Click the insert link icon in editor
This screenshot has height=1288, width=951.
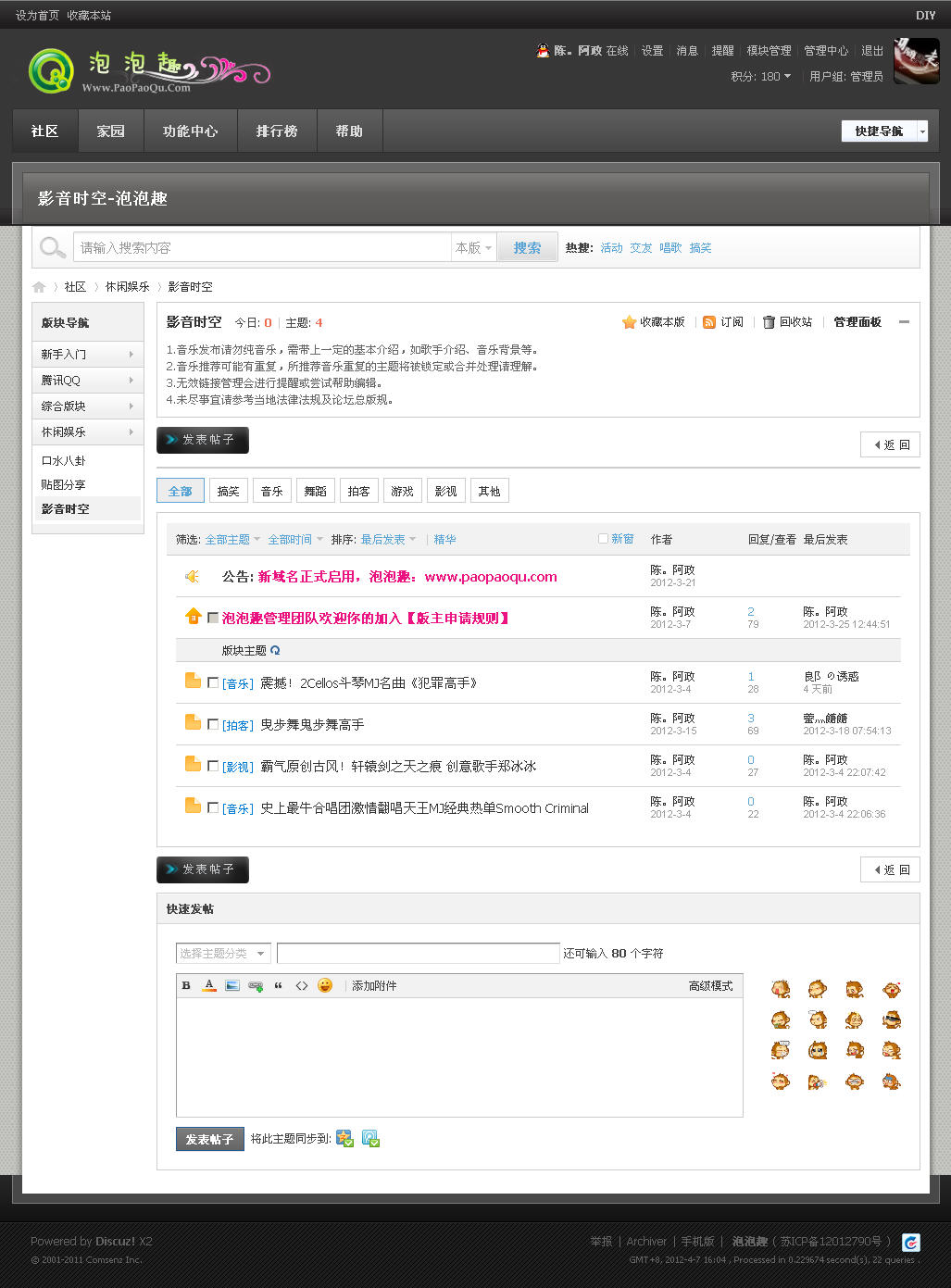[256, 985]
